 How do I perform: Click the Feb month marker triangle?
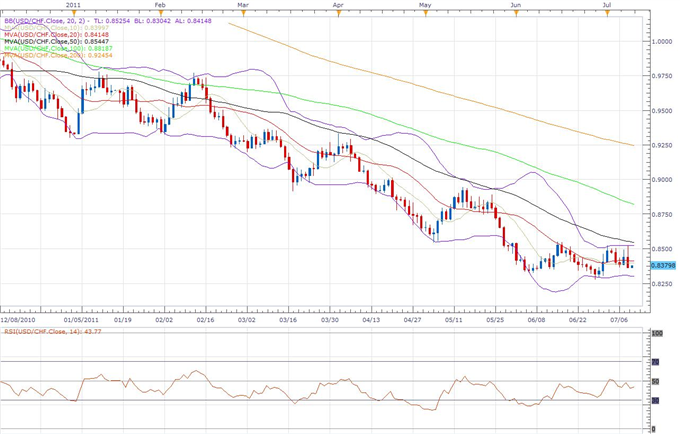[x=161, y=13]
